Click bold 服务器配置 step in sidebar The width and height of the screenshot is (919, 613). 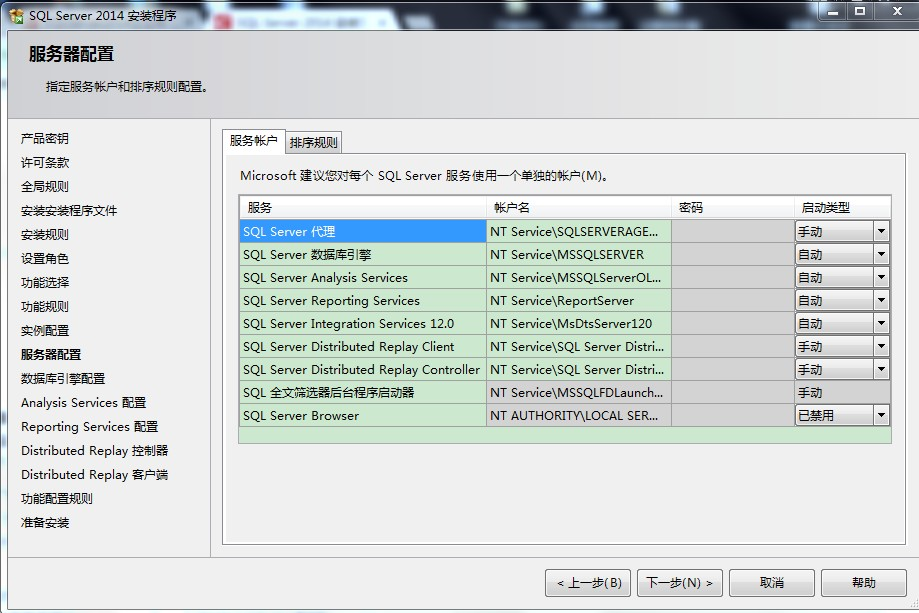coord(51,355)
